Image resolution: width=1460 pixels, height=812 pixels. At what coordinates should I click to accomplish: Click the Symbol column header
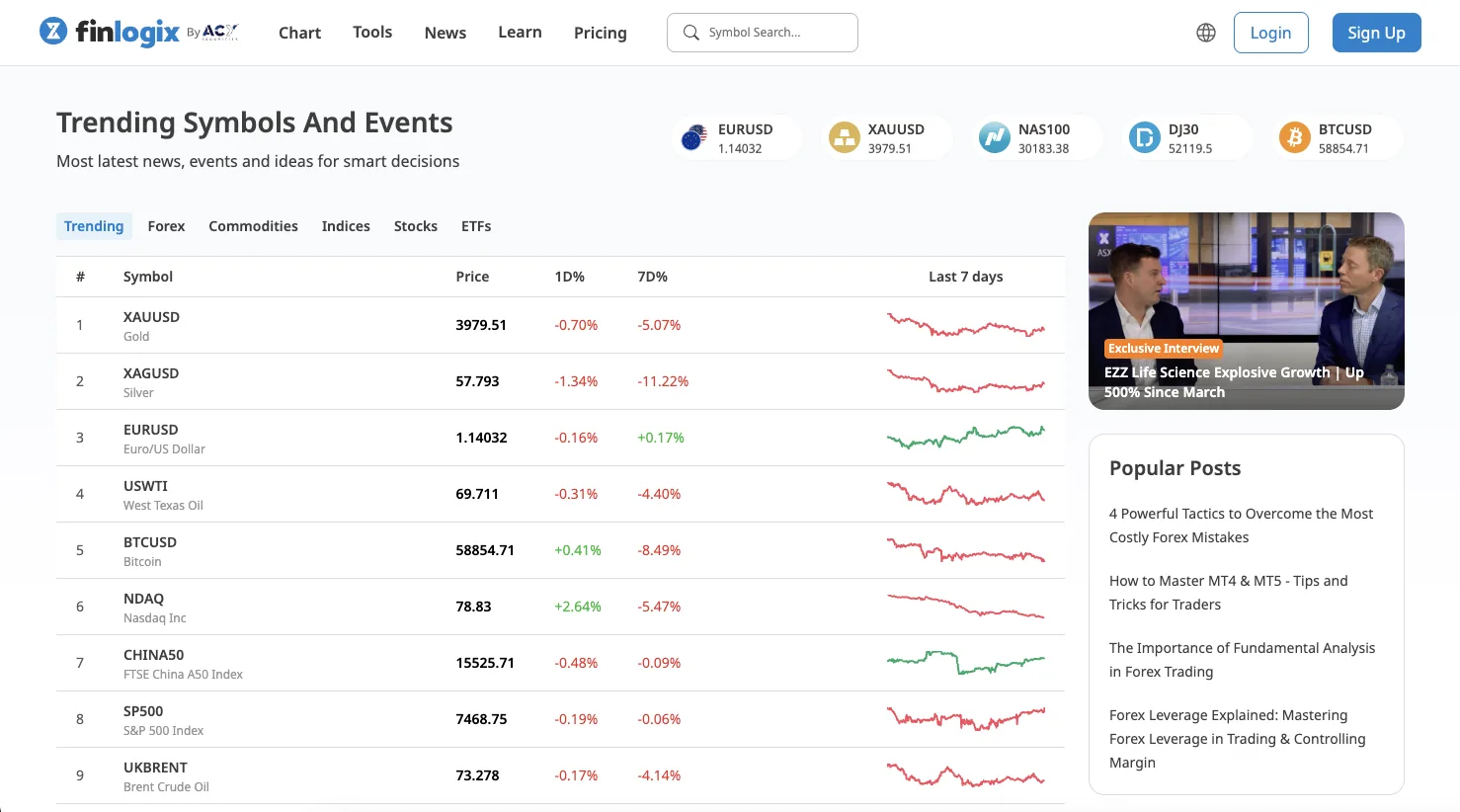click(x=148, y=277)
